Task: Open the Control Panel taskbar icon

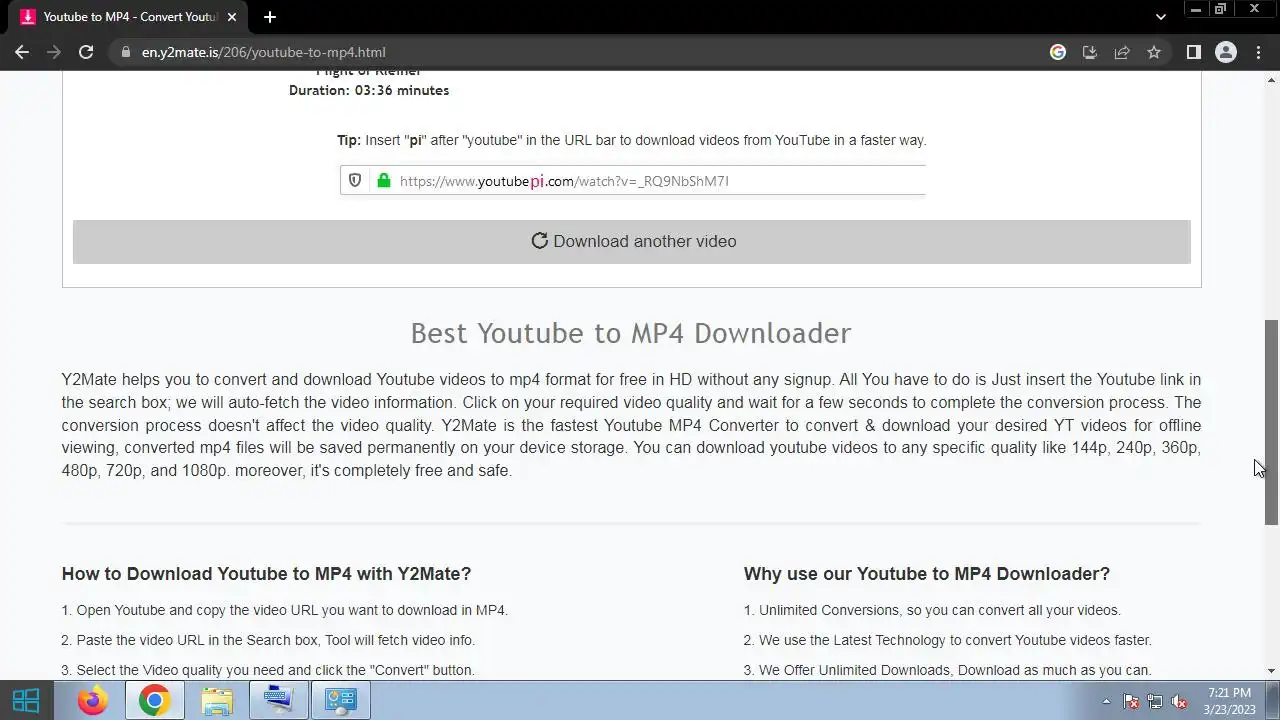Action: 340,700
